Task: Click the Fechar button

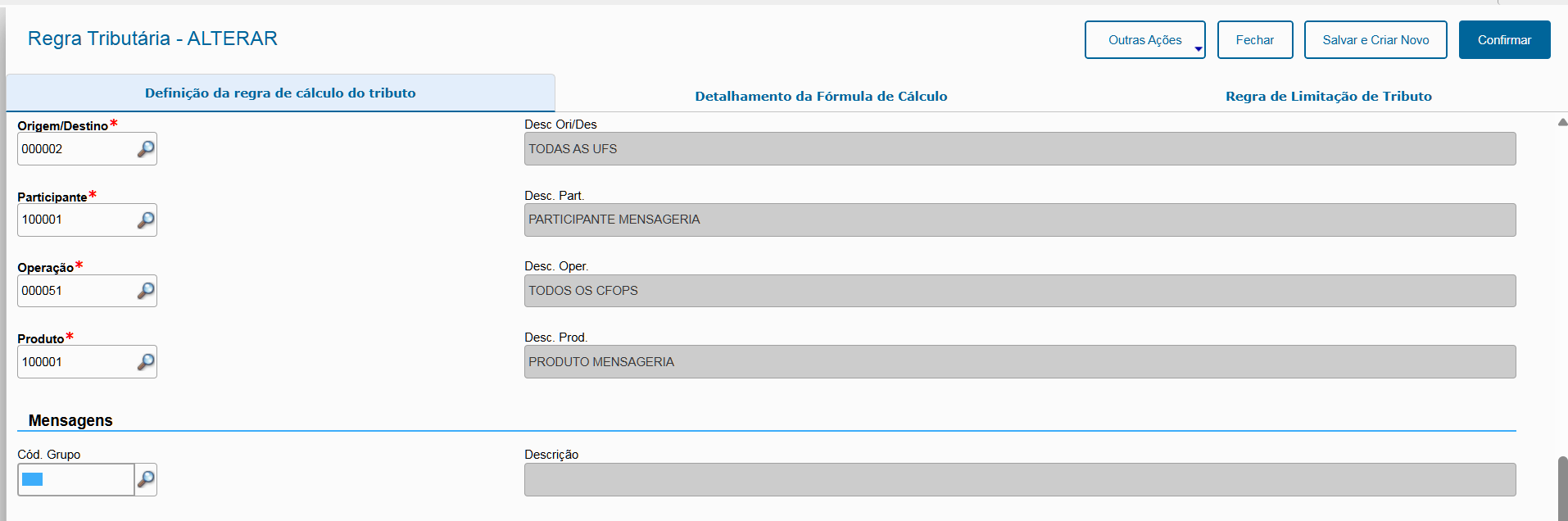Action: click(1254, 40)
